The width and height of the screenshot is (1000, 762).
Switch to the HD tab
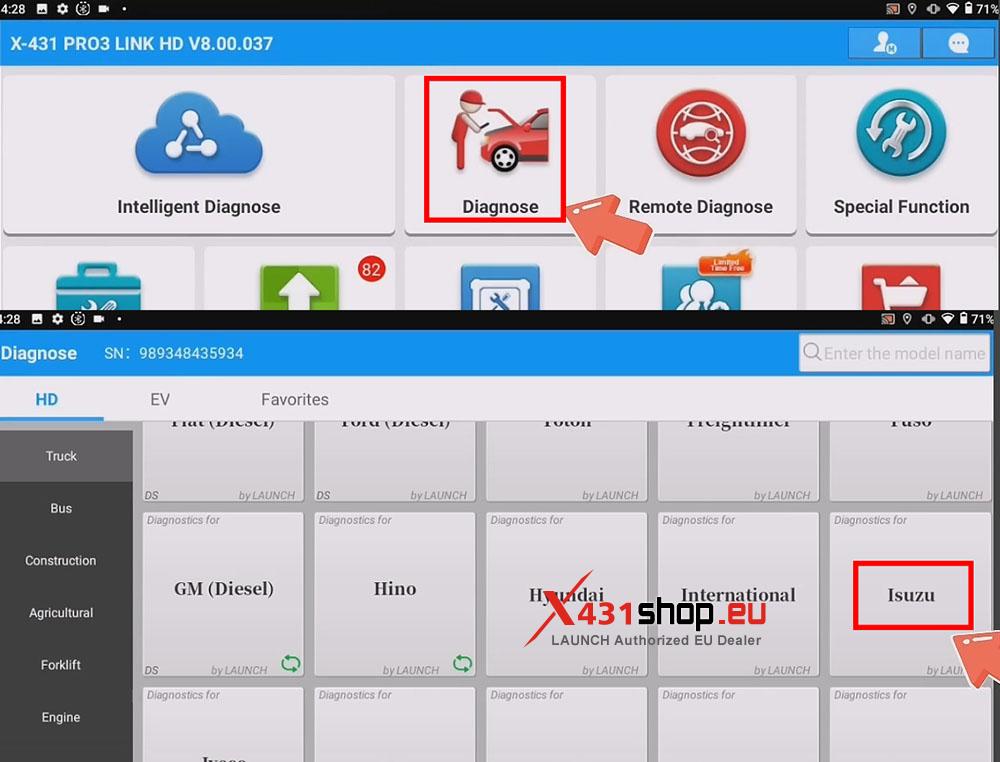(47, 400)
